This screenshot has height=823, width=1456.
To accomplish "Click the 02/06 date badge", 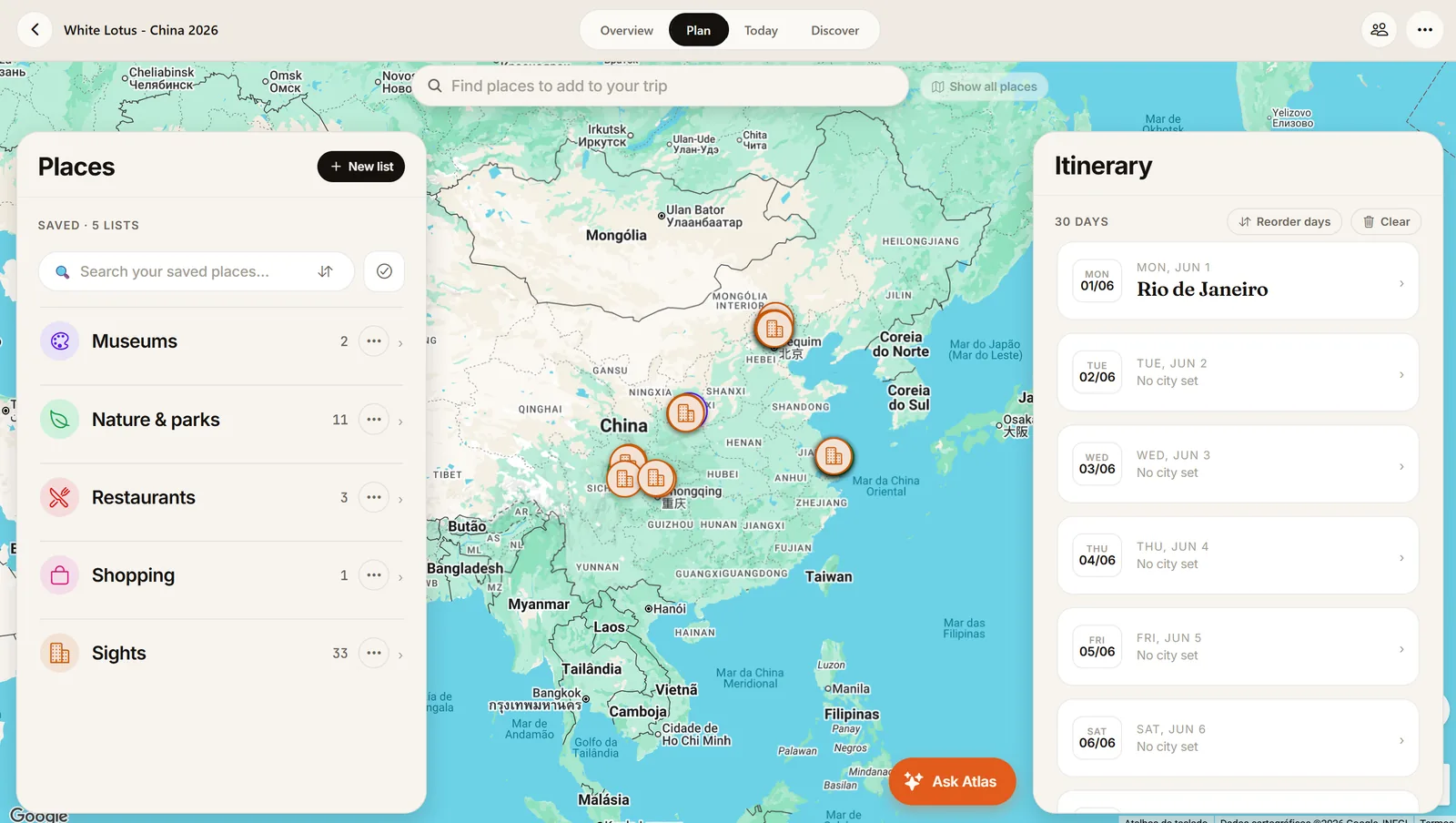I will 1097,371.
